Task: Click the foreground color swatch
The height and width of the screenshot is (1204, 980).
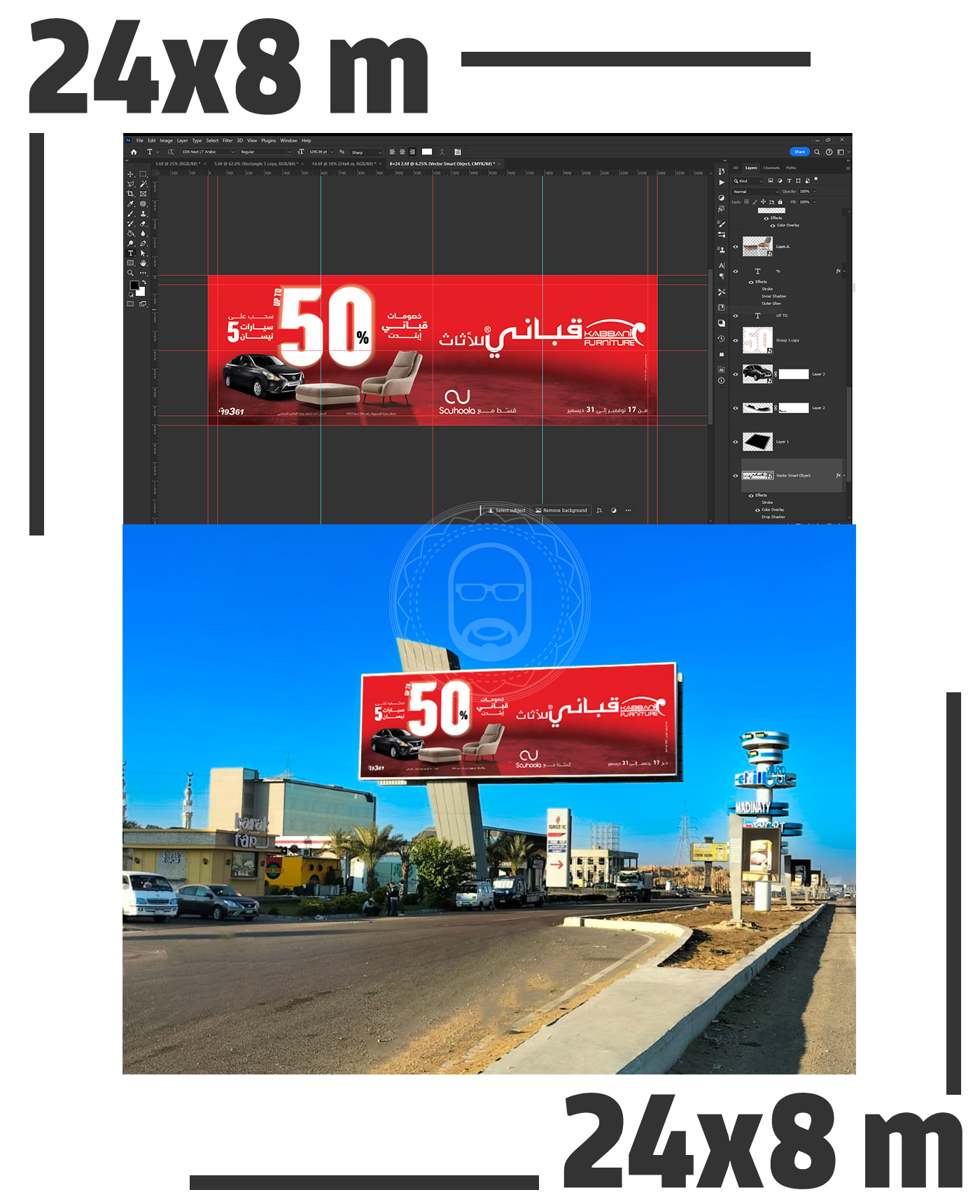Action: click(x=134, y=285)
